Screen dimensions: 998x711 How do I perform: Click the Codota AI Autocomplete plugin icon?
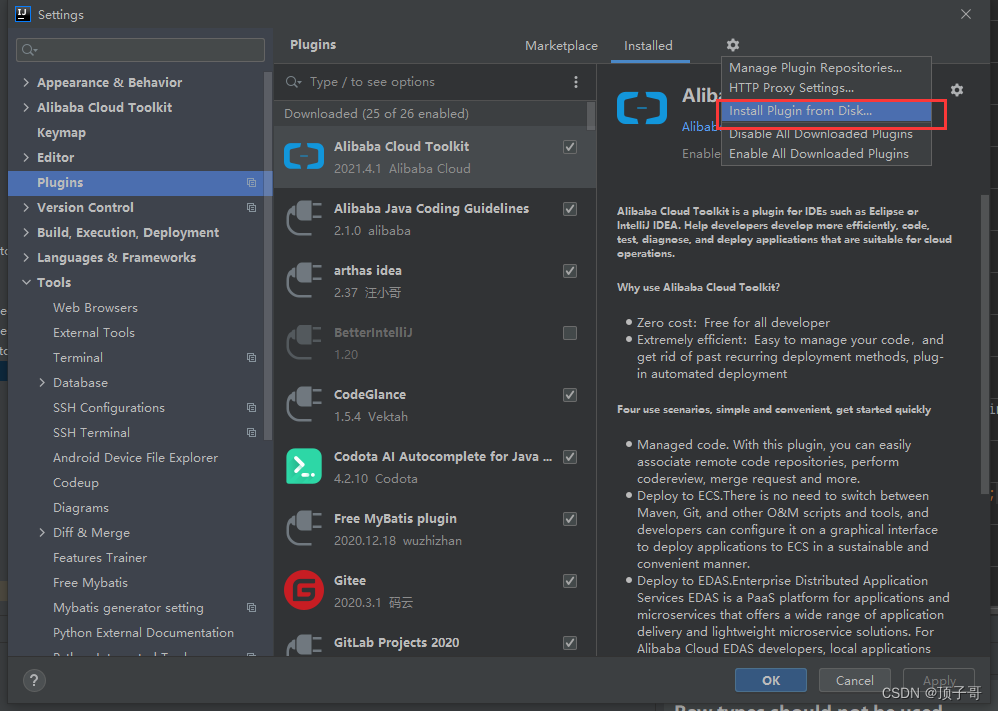tap(304, 467)
